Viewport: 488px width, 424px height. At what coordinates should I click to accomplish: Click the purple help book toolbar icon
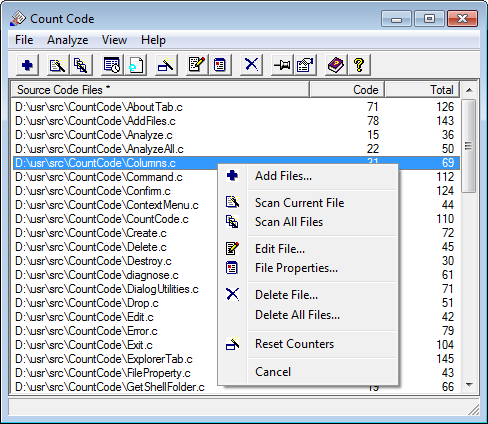point(336,65)
